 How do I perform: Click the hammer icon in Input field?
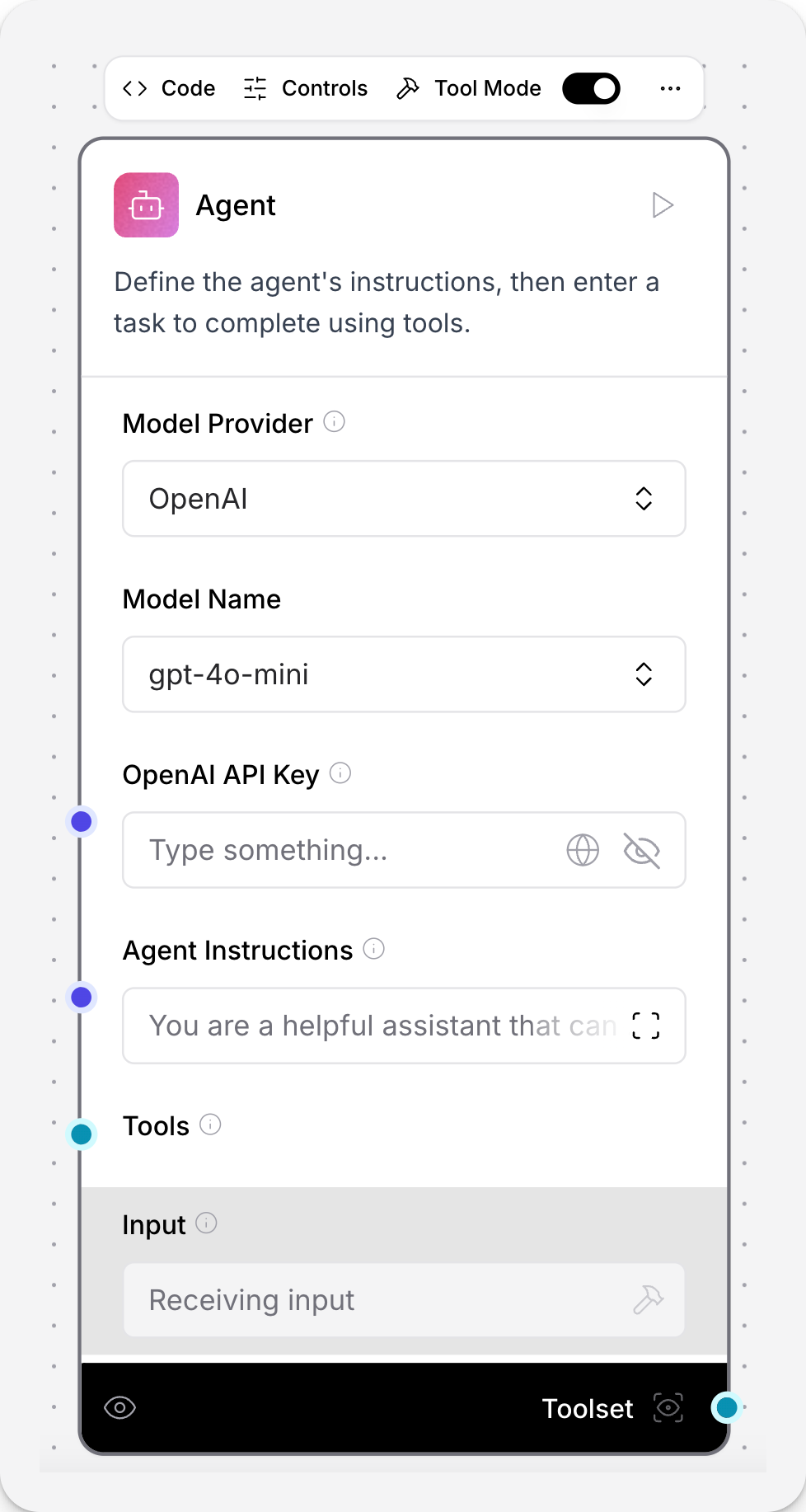pos(648,1300)
